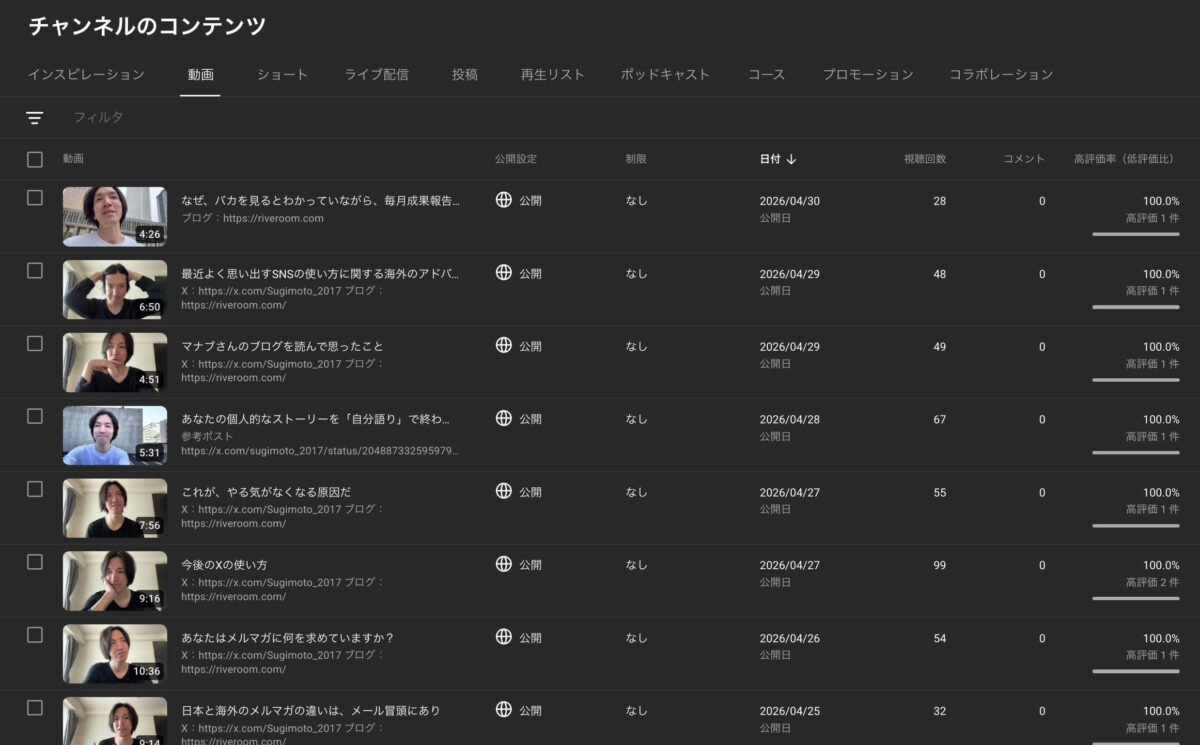
Task: Select the globe icon beside 「これが、やる気がなくなる原因だ」
Action: tap(502, 491)
